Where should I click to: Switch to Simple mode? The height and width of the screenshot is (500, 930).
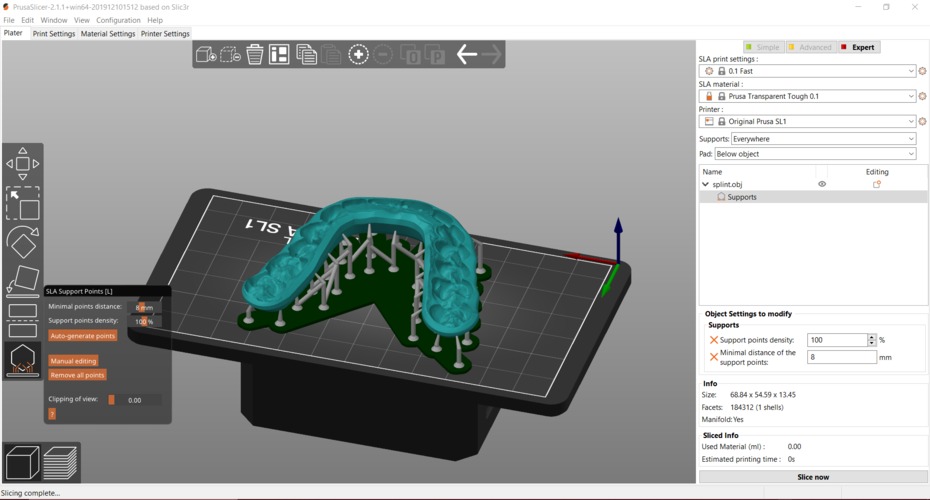(763, 47)
